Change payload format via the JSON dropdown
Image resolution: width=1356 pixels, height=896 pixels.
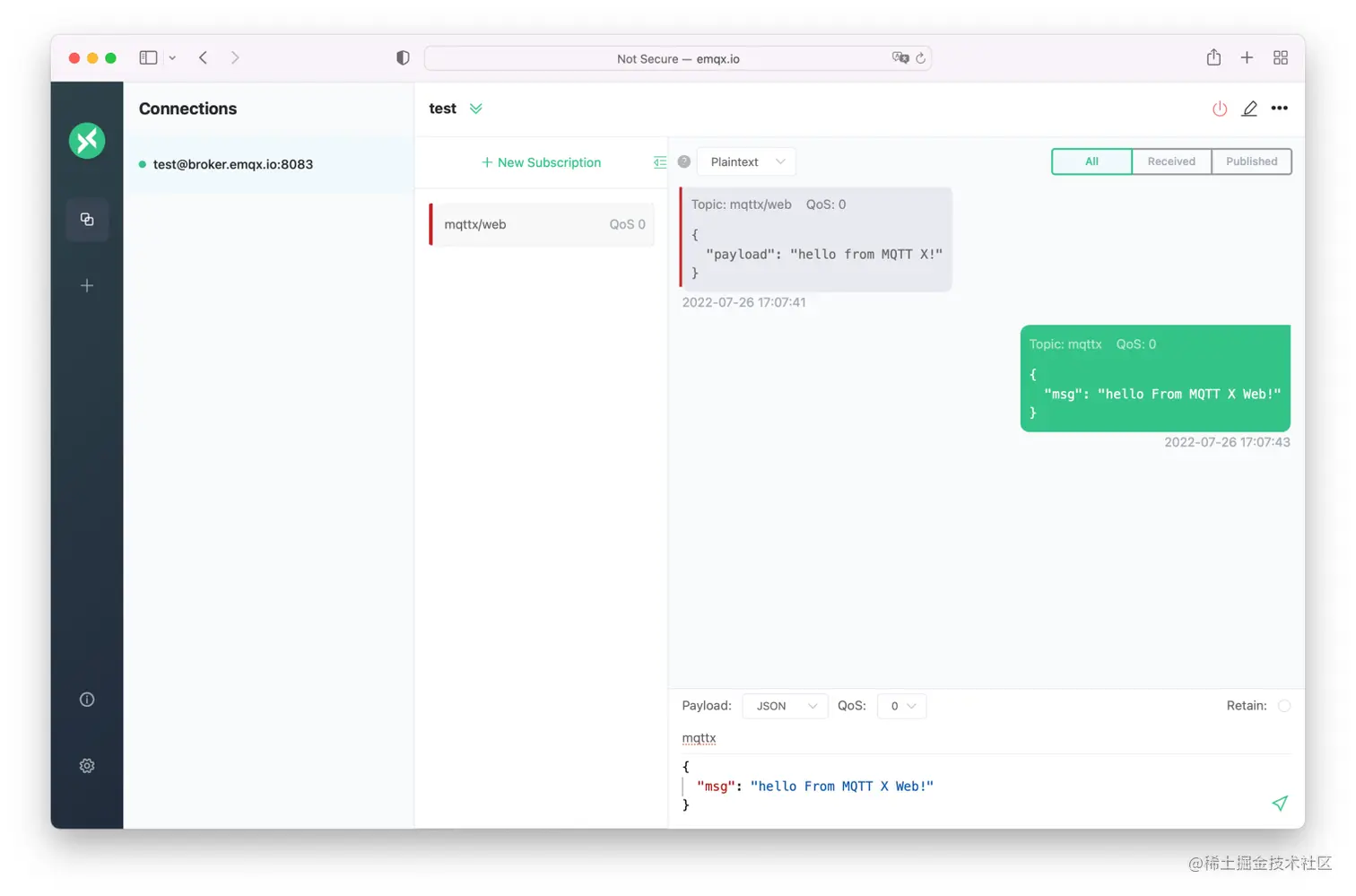784,706
